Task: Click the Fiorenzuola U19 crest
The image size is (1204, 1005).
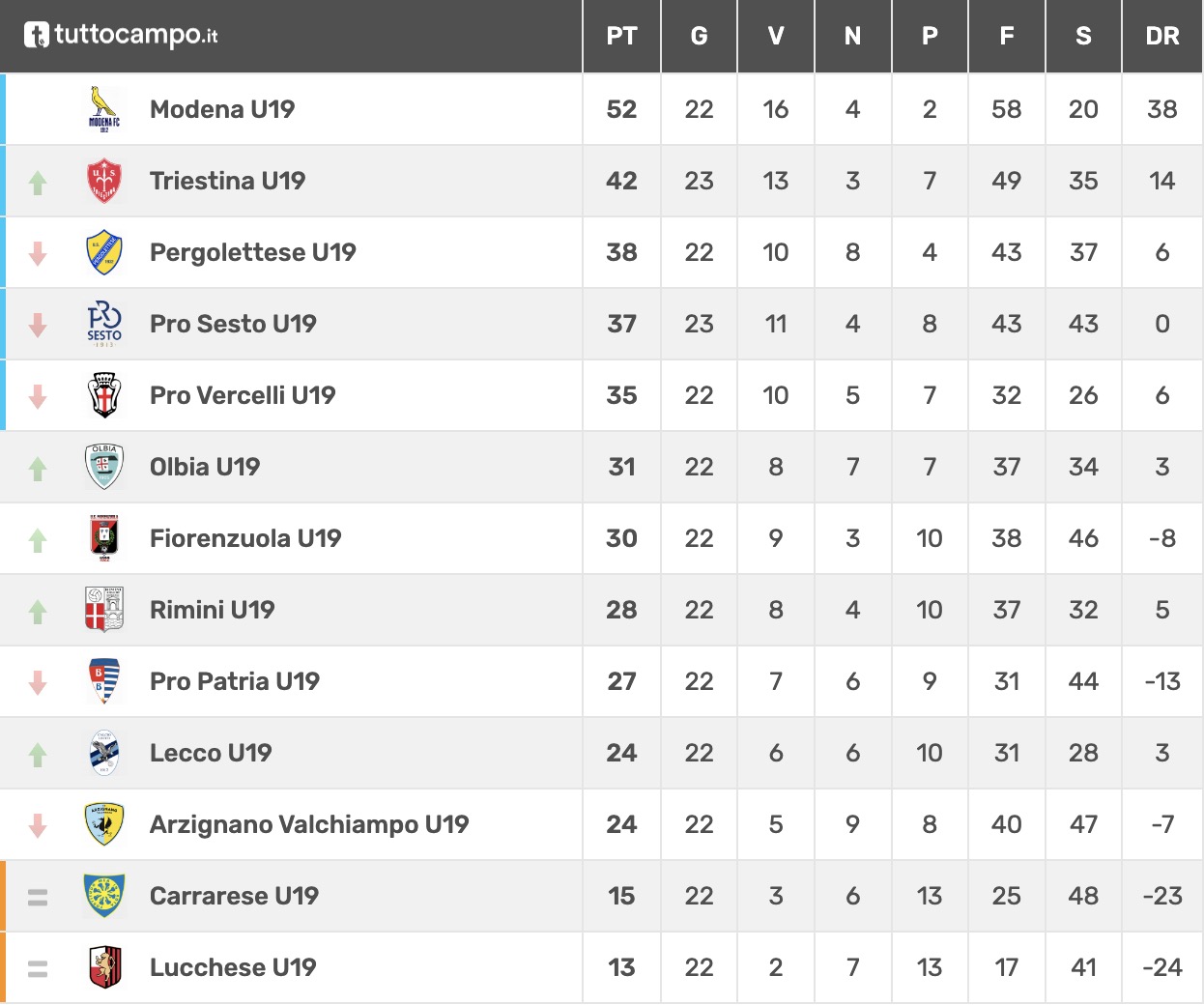Action: (104, 538)
